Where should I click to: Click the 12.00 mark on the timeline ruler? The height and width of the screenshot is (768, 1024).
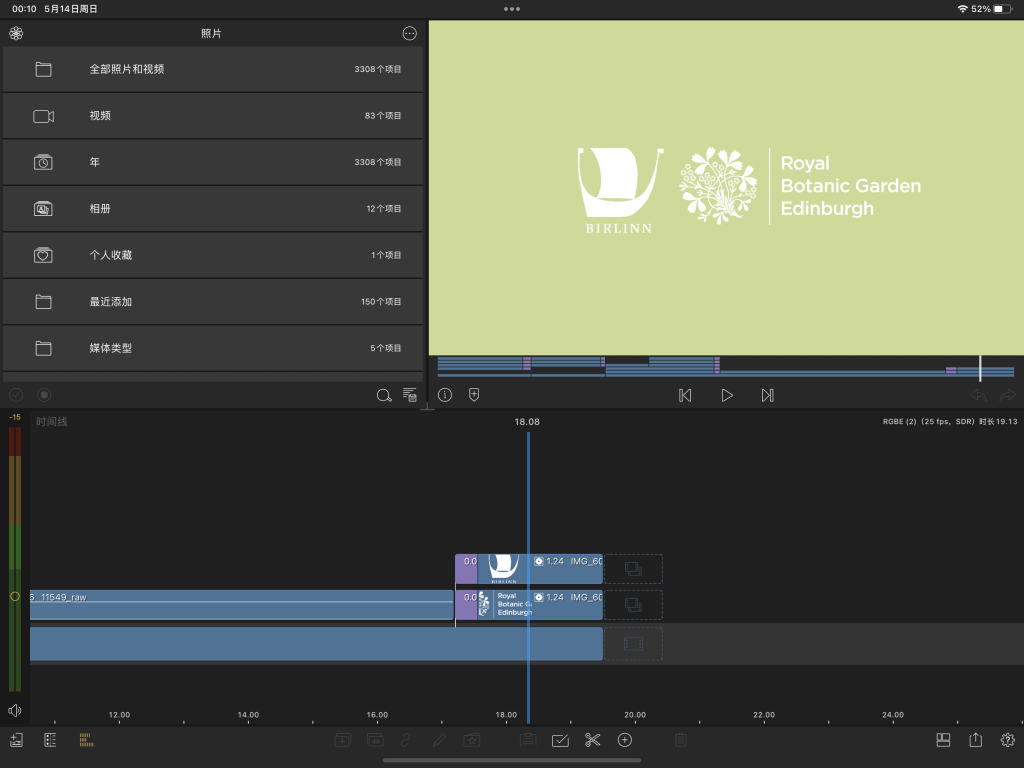(119, 715)
